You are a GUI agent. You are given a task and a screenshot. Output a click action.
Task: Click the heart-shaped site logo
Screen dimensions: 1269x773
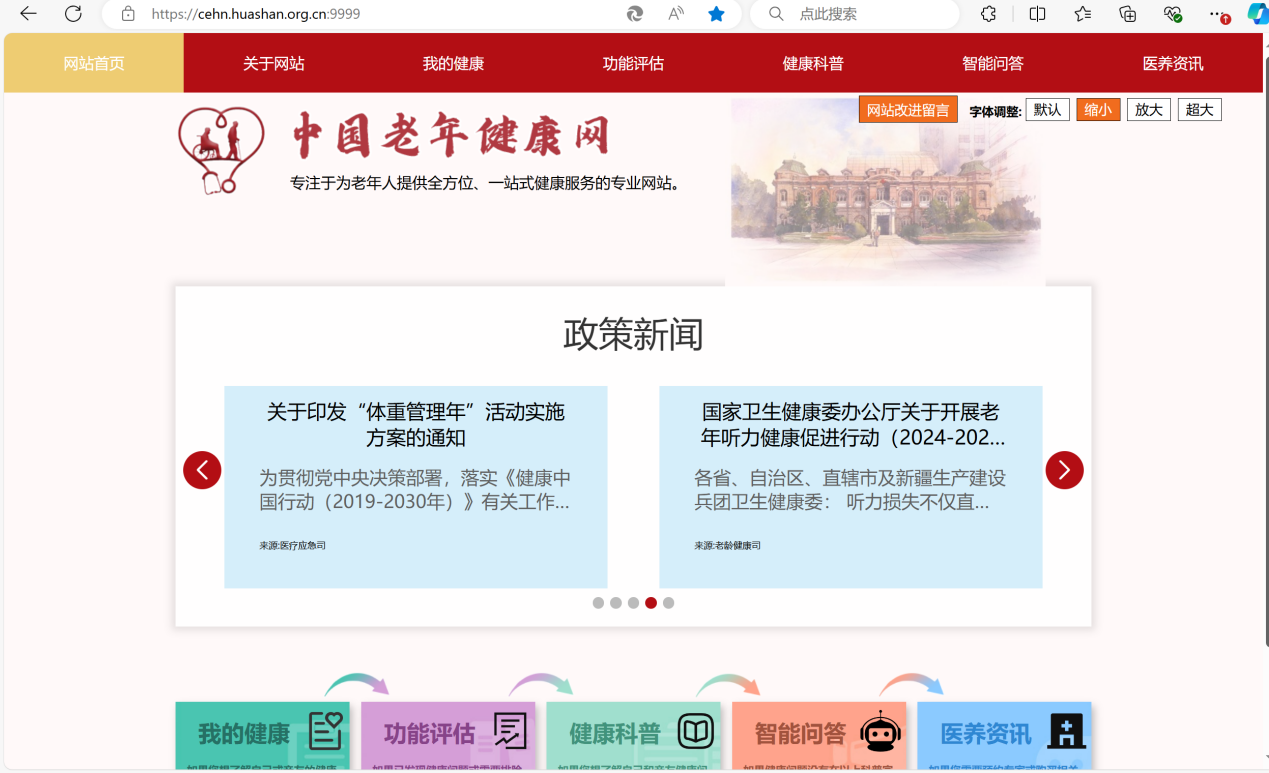click(x=221, y=150)
